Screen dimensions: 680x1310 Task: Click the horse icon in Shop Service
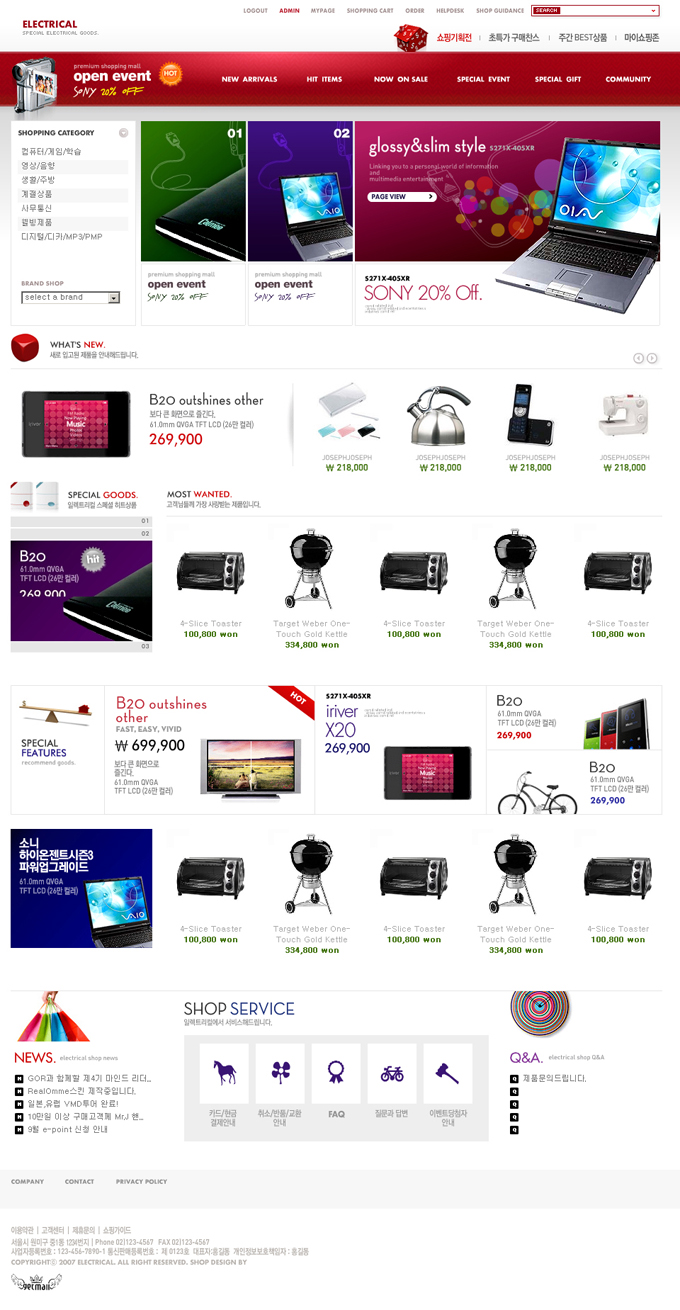point(224,1073)
